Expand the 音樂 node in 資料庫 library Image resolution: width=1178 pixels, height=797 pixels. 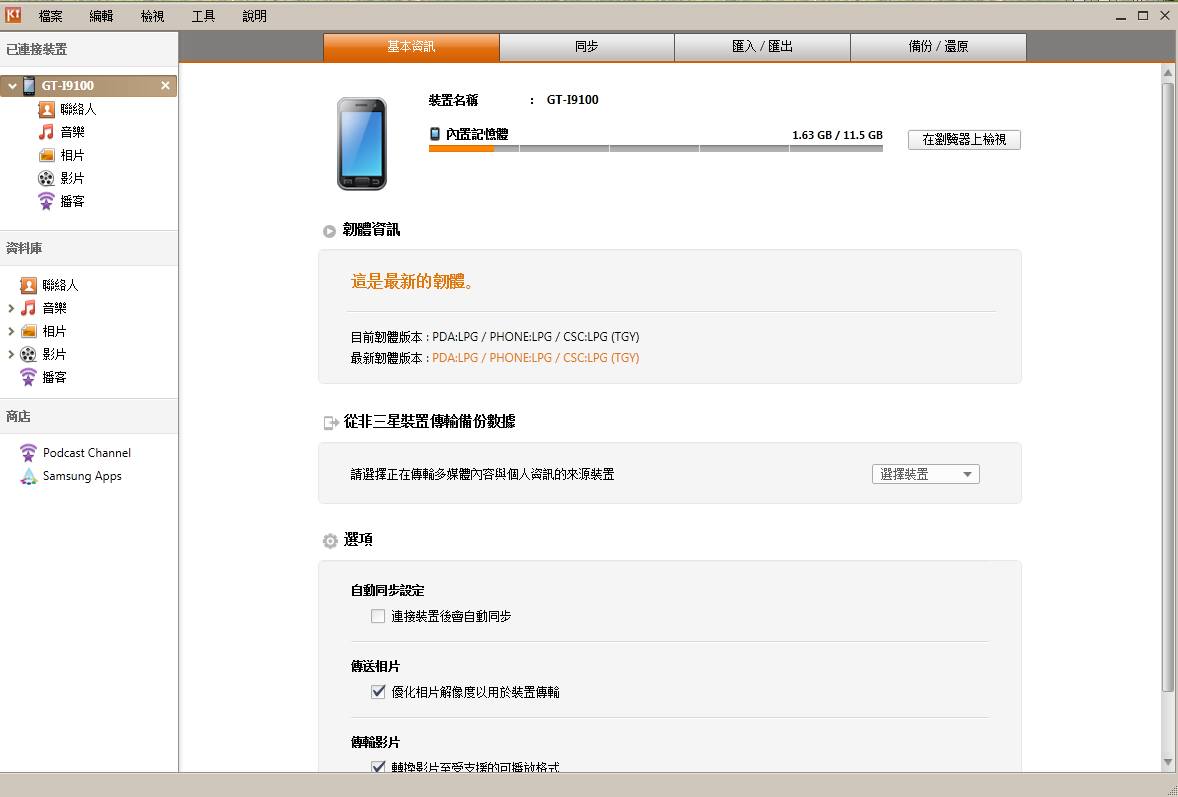(x=11, y=308)
